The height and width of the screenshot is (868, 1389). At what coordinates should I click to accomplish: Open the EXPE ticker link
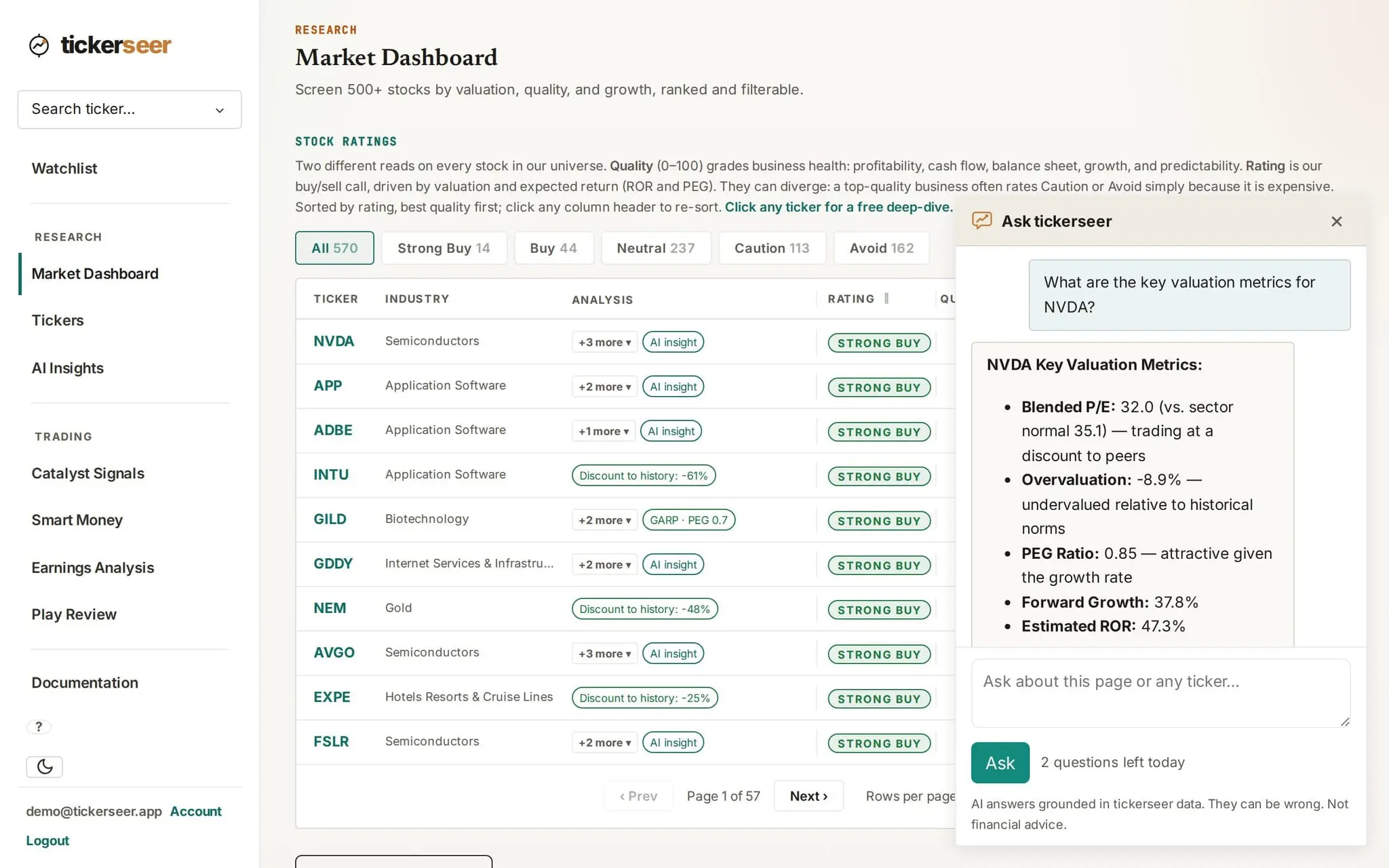pyautogui.click(x=332, y=697)
